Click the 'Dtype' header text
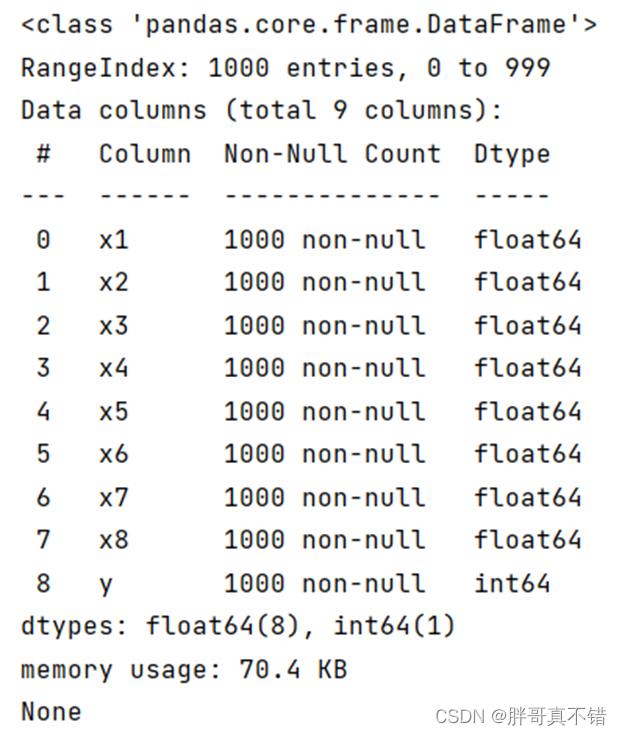This screenshot has height=736, width=622. tap(512, 154)
